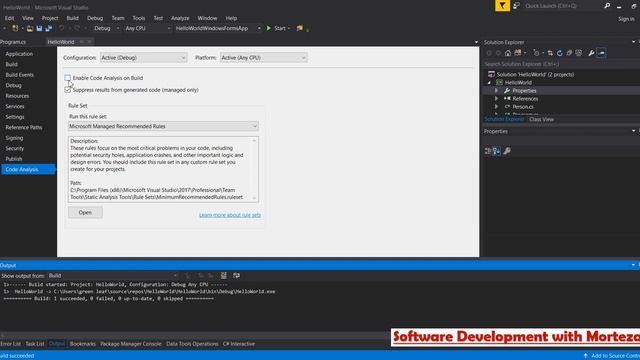This screenshot has height=360, width=640.
Task: Enable Code Analysis on Build checkbox
Action: pos(68,78)
